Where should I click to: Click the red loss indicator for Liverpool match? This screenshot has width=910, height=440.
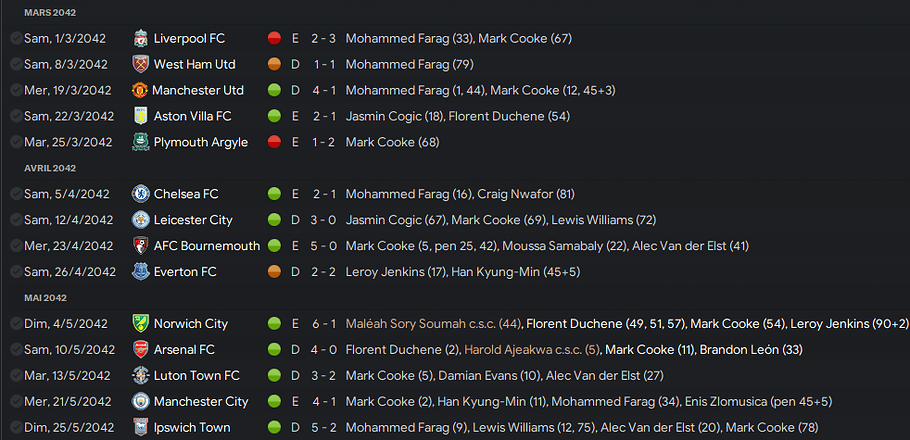coord(275,38)
